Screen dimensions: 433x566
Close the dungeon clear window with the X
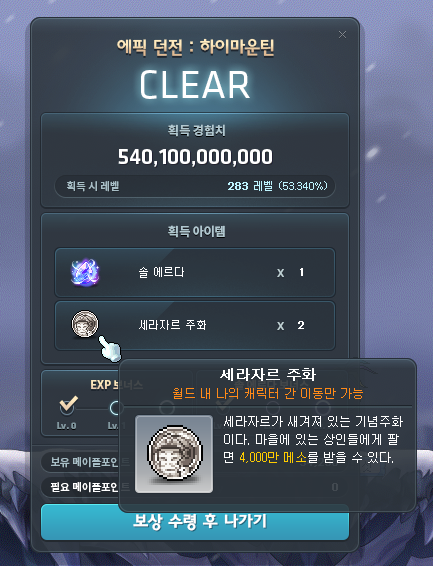pos(342,34)
